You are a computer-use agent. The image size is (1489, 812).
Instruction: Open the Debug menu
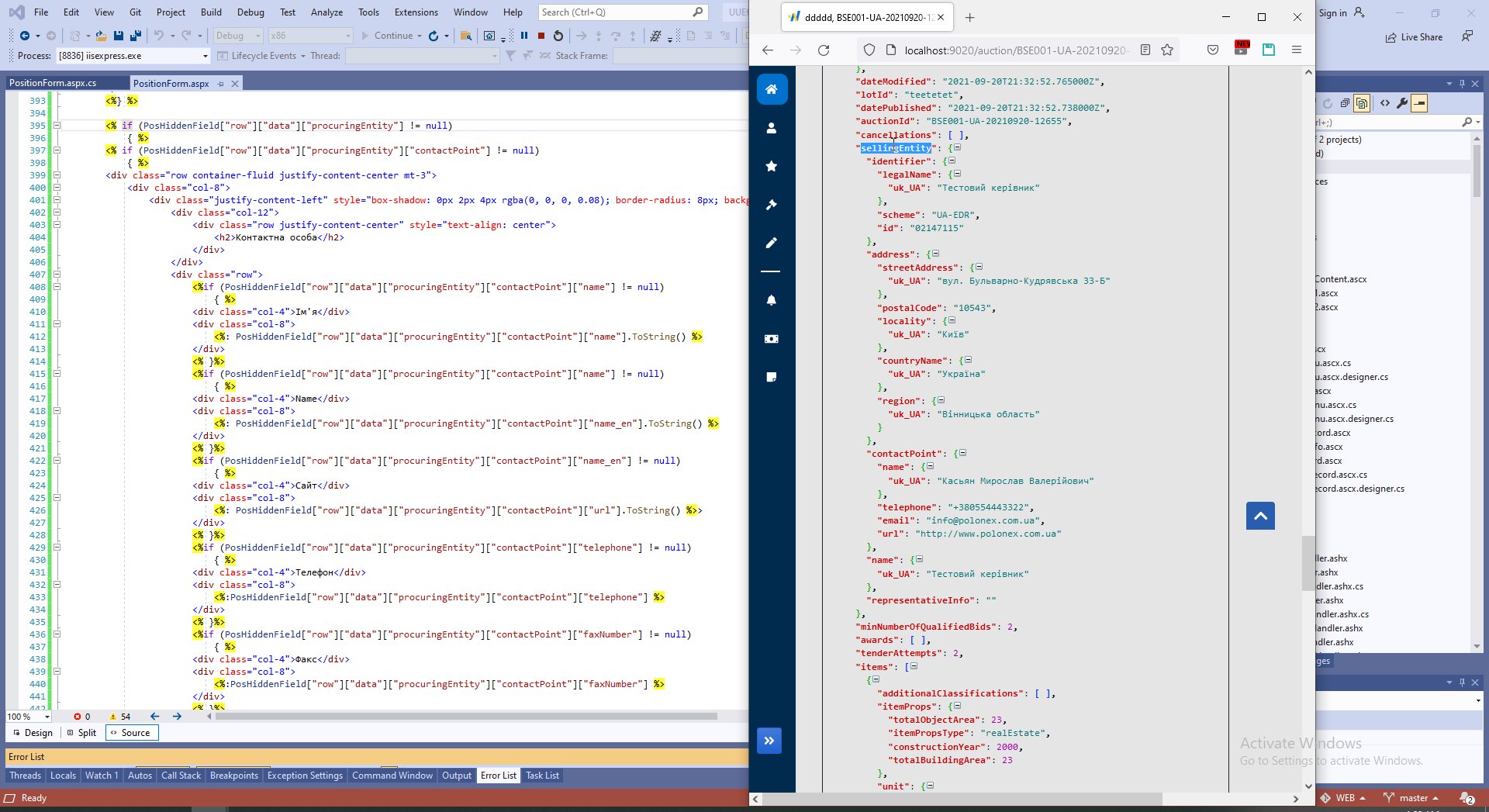250,12
